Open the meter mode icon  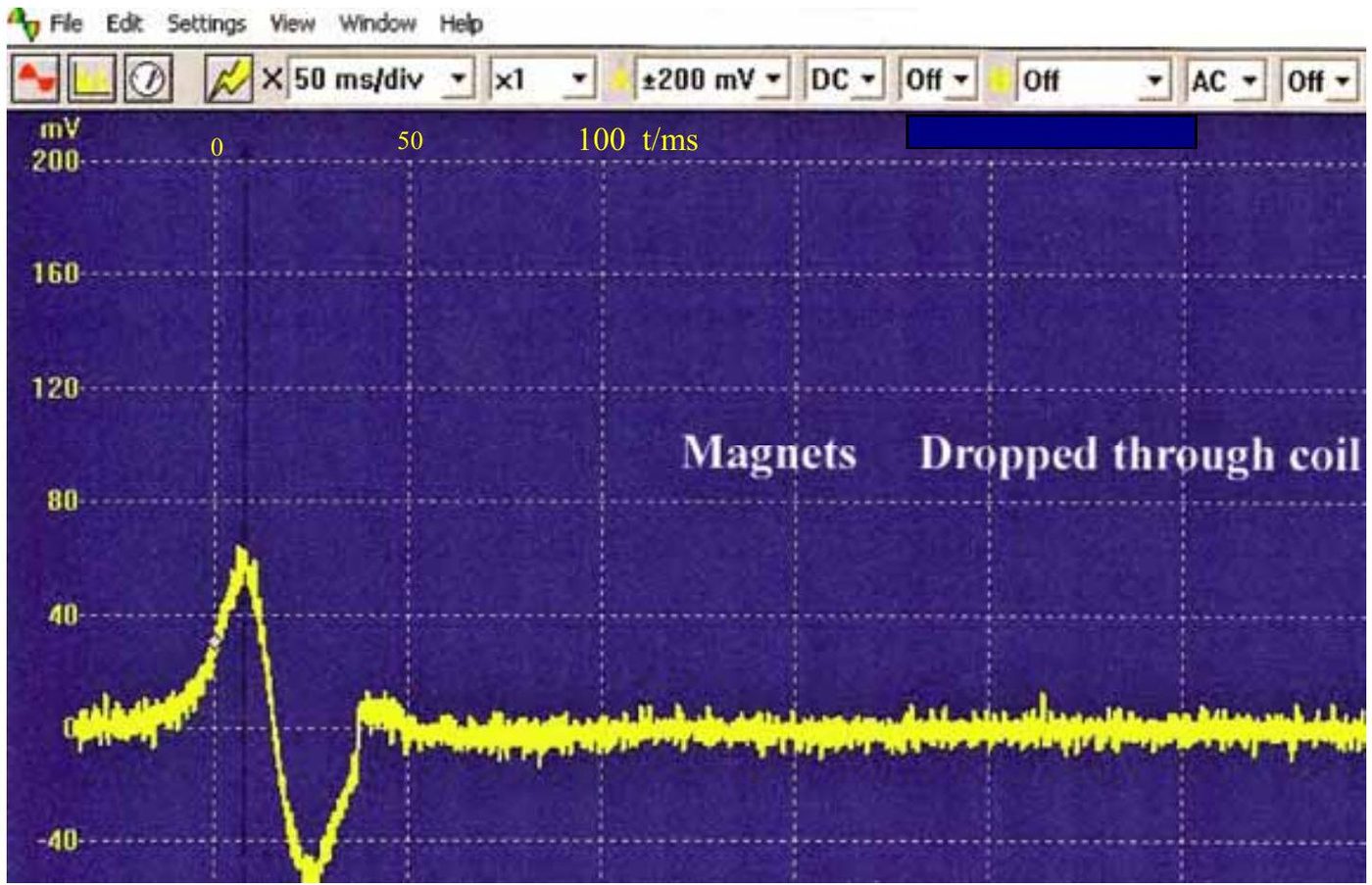tap(148, 80)
